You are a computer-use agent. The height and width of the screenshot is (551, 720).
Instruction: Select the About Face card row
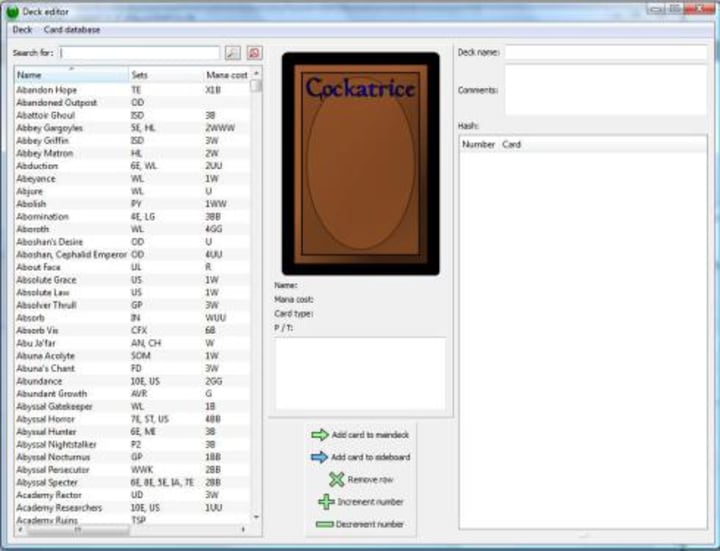(133, 267)
